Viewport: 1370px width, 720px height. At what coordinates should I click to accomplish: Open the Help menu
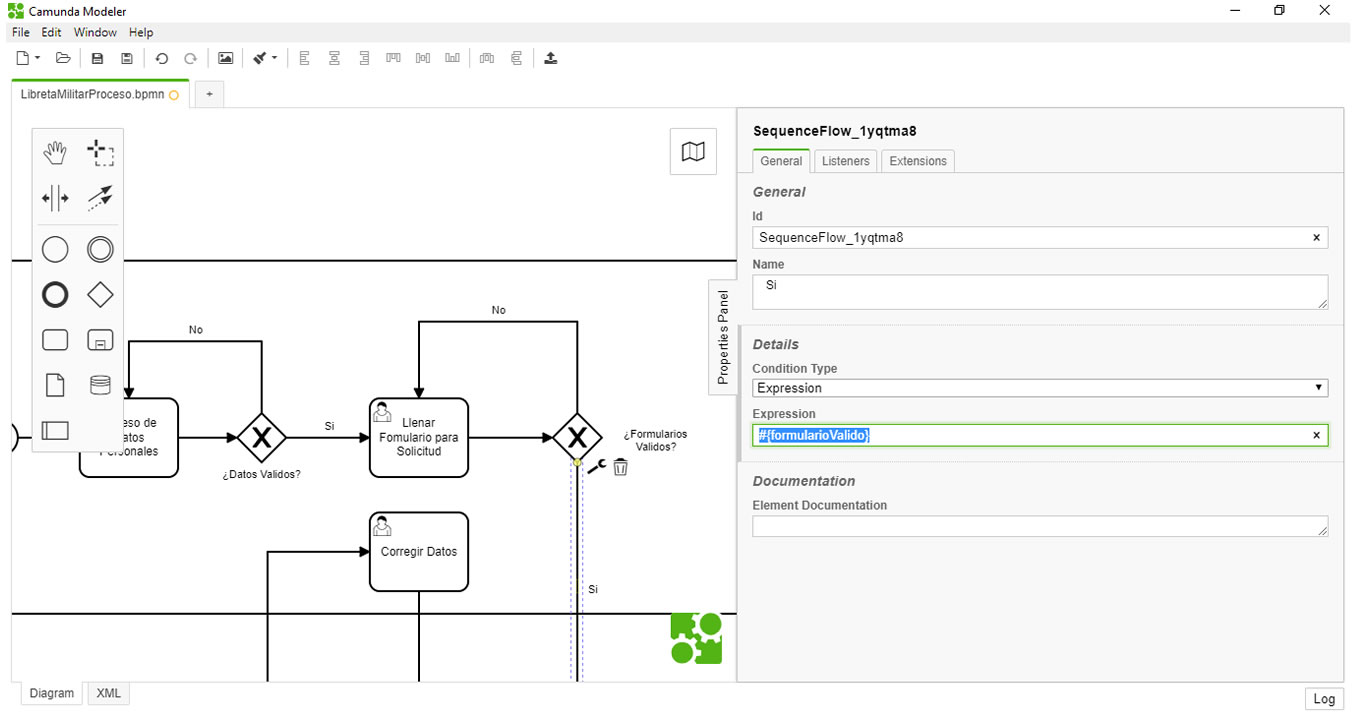tap(141, 32)
